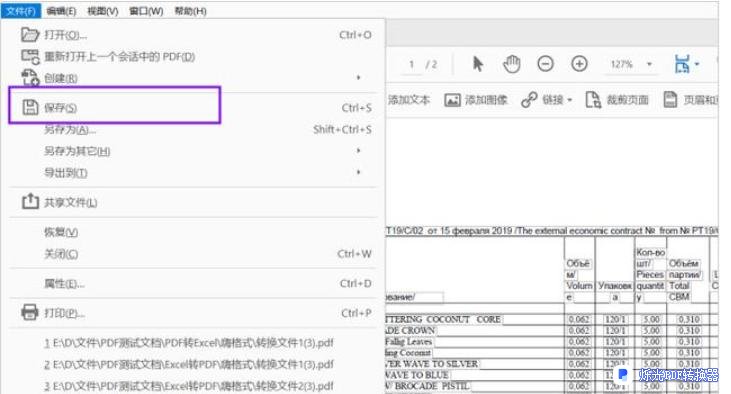Expand the 另存为其它 submenu arrow
This screenshot has height=394, width=731.
pyautogui.click(x=359, y=151)
